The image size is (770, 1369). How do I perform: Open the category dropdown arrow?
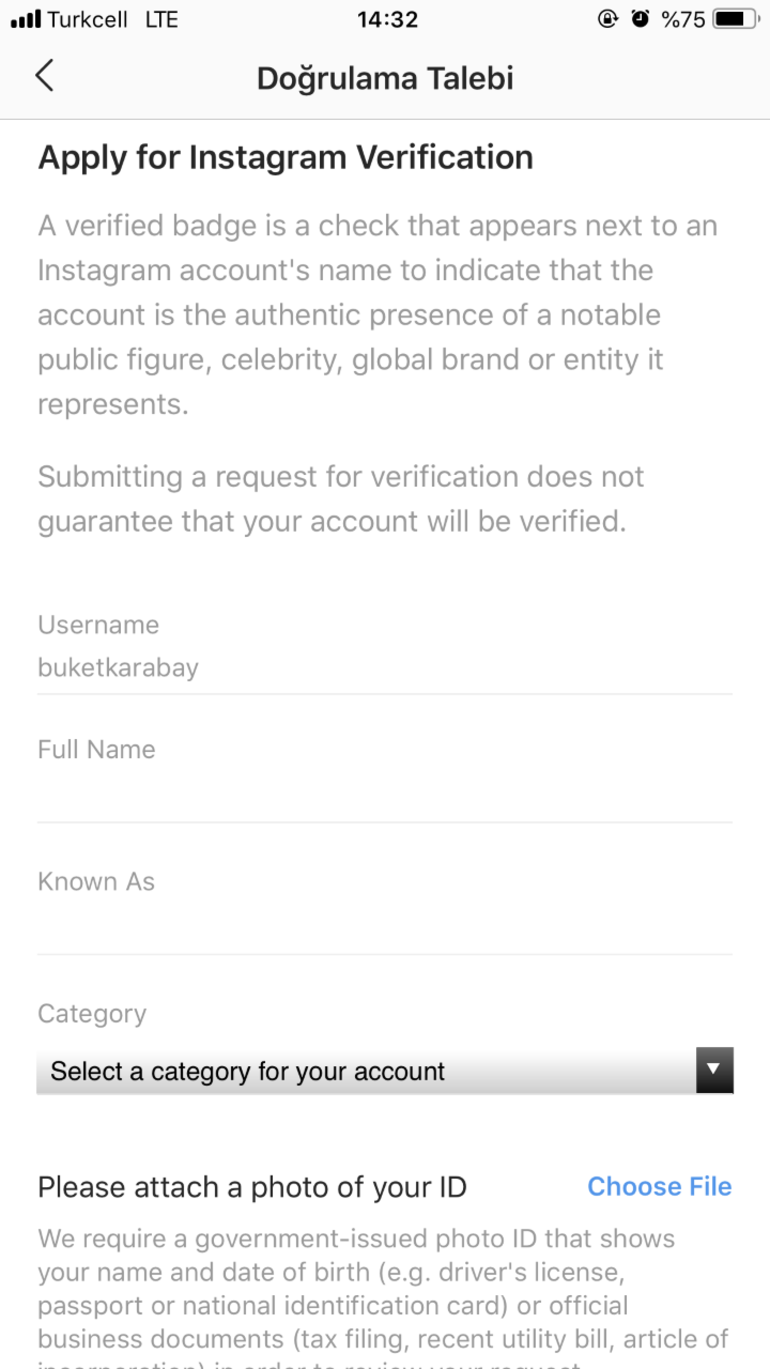click(714, 1070)
